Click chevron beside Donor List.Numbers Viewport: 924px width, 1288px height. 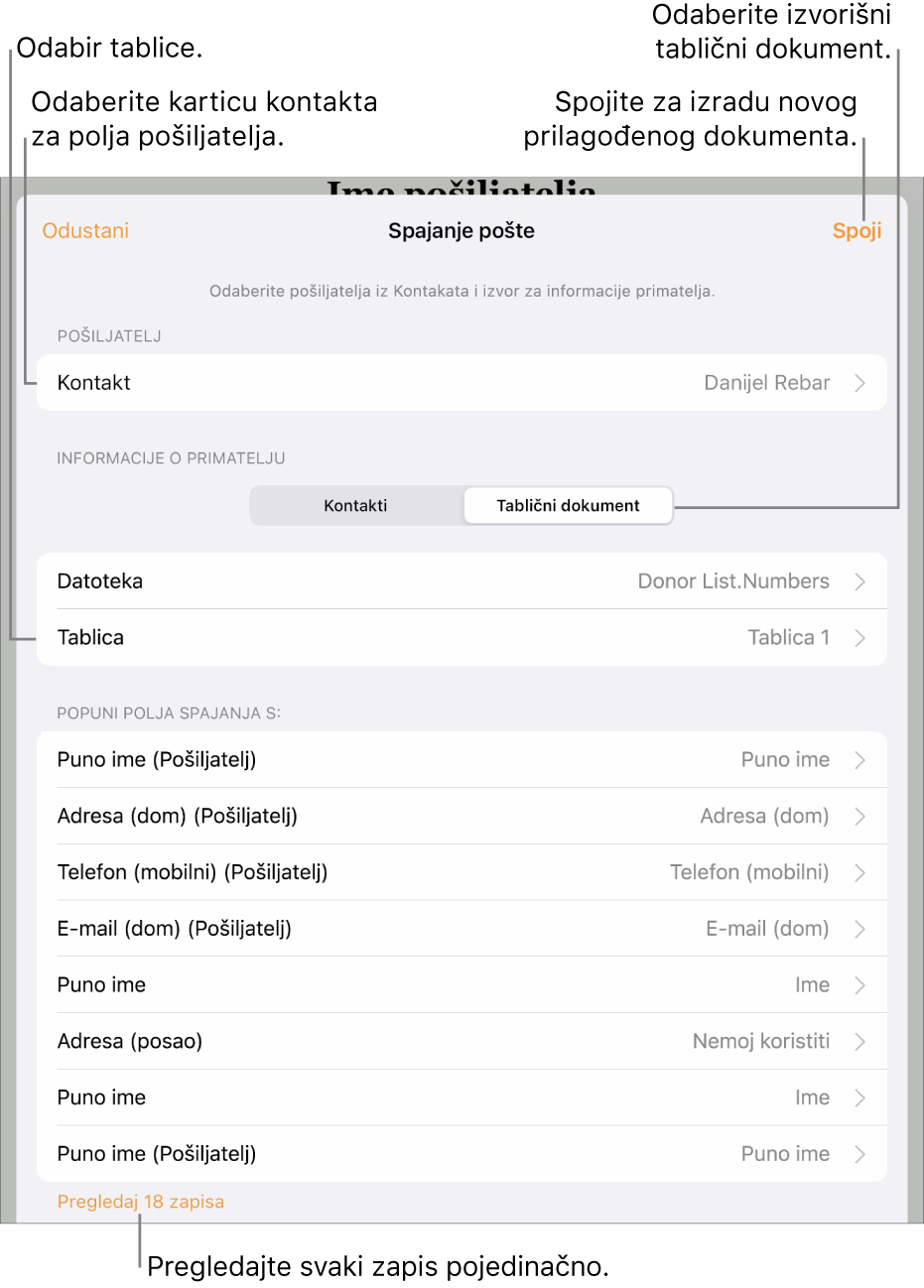[859, 581]
